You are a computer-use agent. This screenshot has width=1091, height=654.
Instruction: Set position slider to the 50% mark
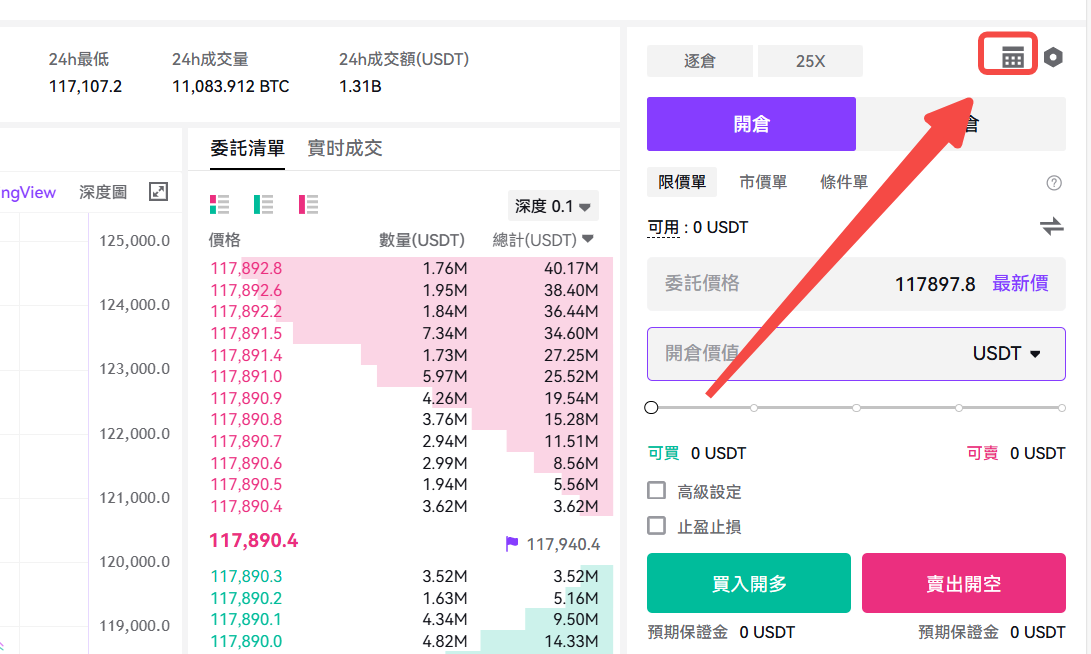point(857,408)
